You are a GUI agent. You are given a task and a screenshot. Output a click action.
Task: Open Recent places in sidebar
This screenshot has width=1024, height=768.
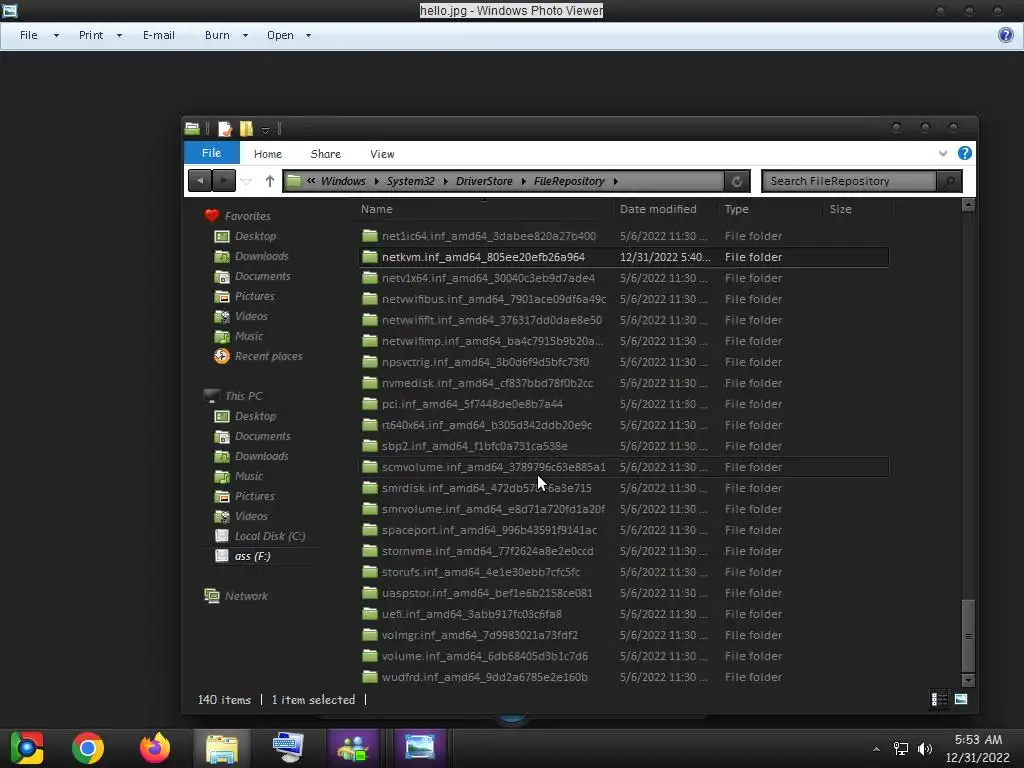[x=259, y=356]
